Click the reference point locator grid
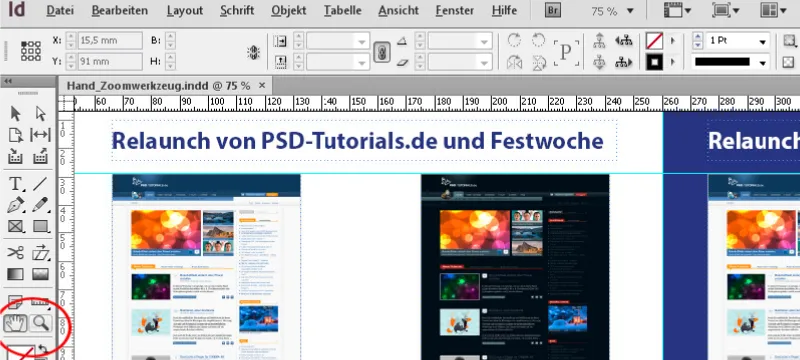Screen dimensions: 800x360 tap(31, 51)
